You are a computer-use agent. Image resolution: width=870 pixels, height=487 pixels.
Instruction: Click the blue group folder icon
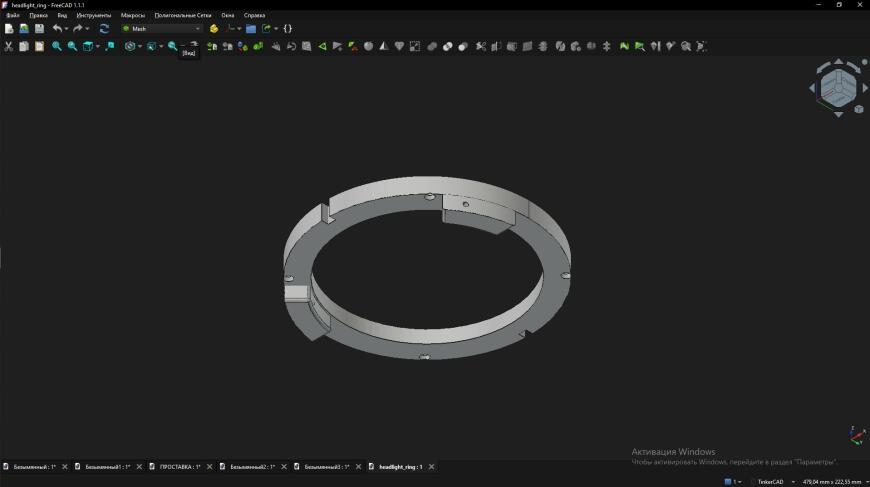(x=251, y=28)
